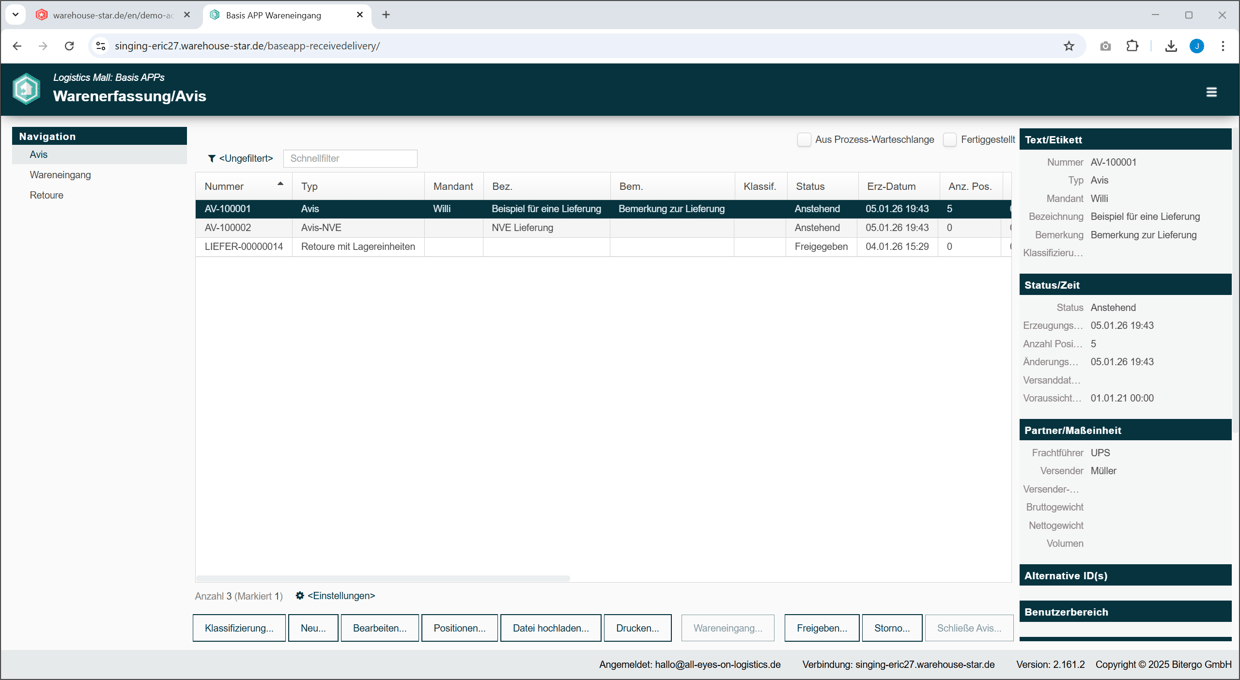This screenshot has height=680, width=1240.
Task: Open Wareneingang in the navigation
Action: [60, 175]
